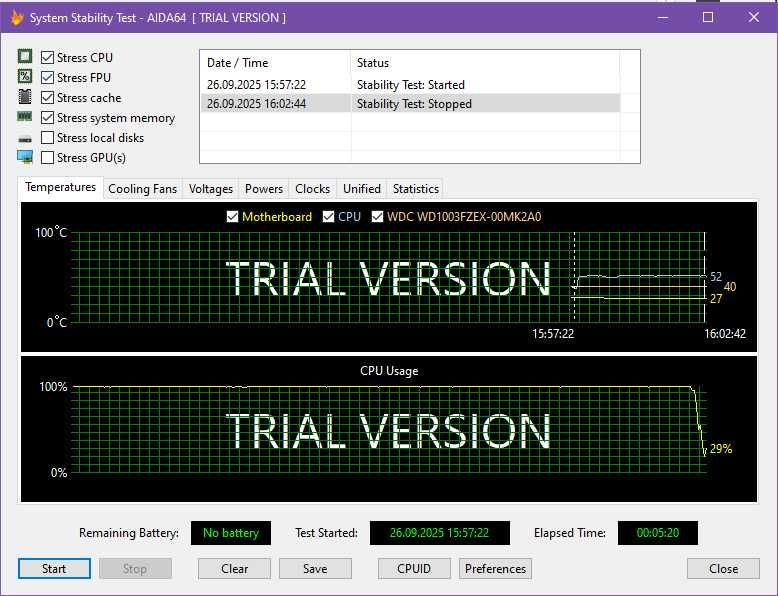Screen dimensions: 778x596
Task: Open the CPUID panel button
Action: tap(414, 569)
